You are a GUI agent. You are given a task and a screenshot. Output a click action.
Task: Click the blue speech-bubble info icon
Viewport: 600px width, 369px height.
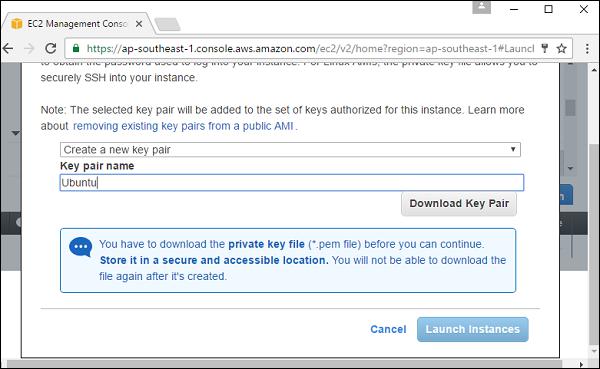tap(80, 247)
